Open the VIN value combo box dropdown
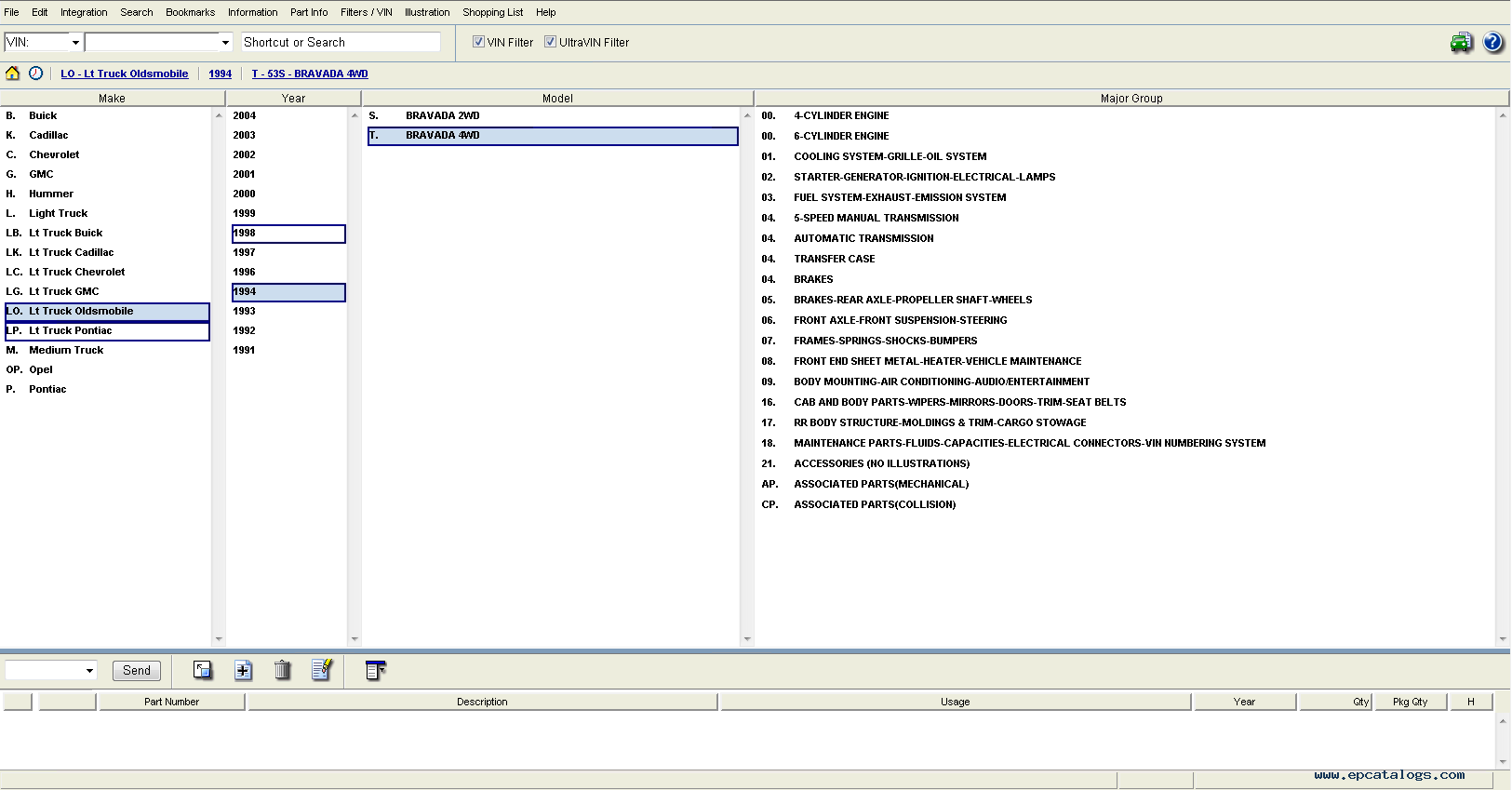Viewport: 1512px width, 790px height. point(224,43)
